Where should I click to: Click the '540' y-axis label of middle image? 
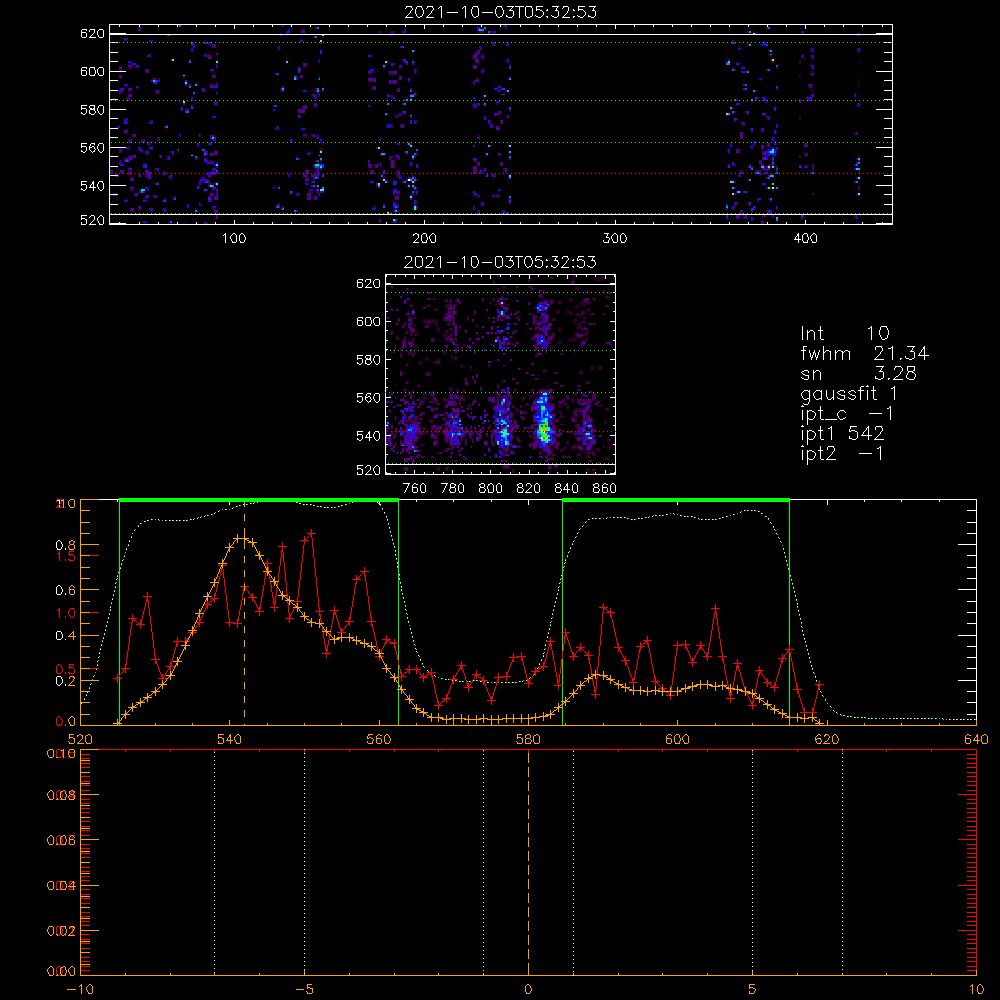pos(368,436)
